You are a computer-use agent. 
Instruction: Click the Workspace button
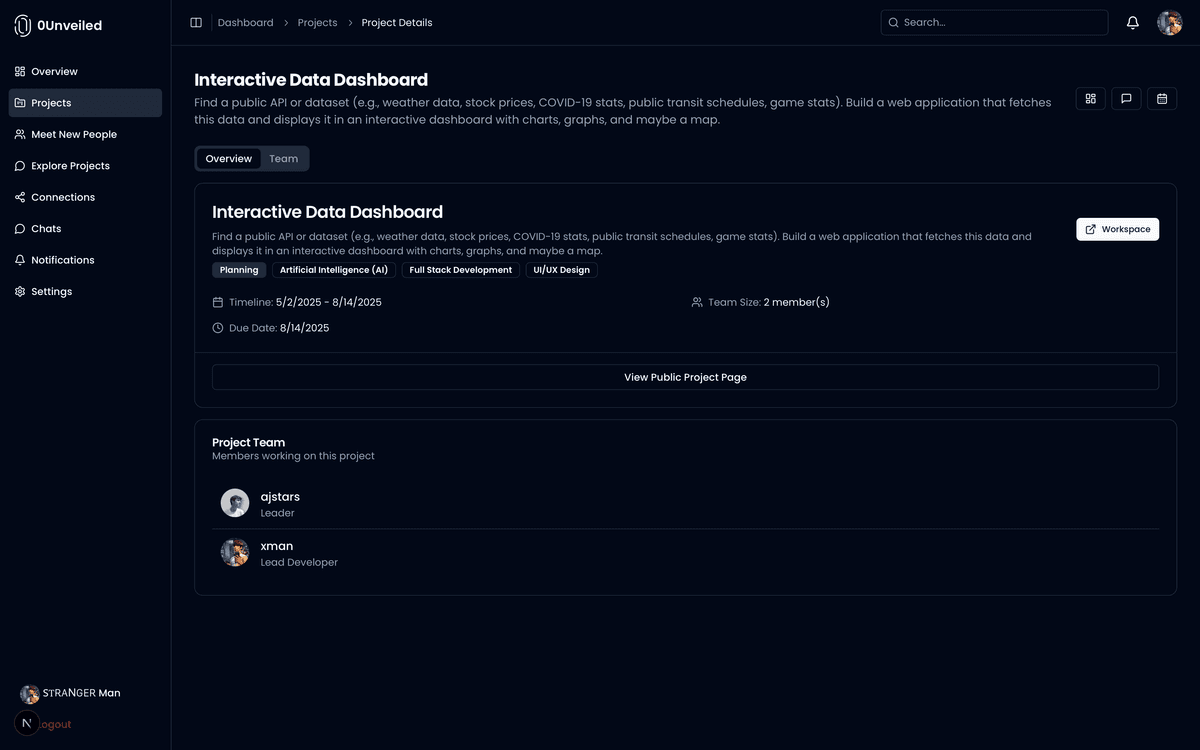point(1117,229)
